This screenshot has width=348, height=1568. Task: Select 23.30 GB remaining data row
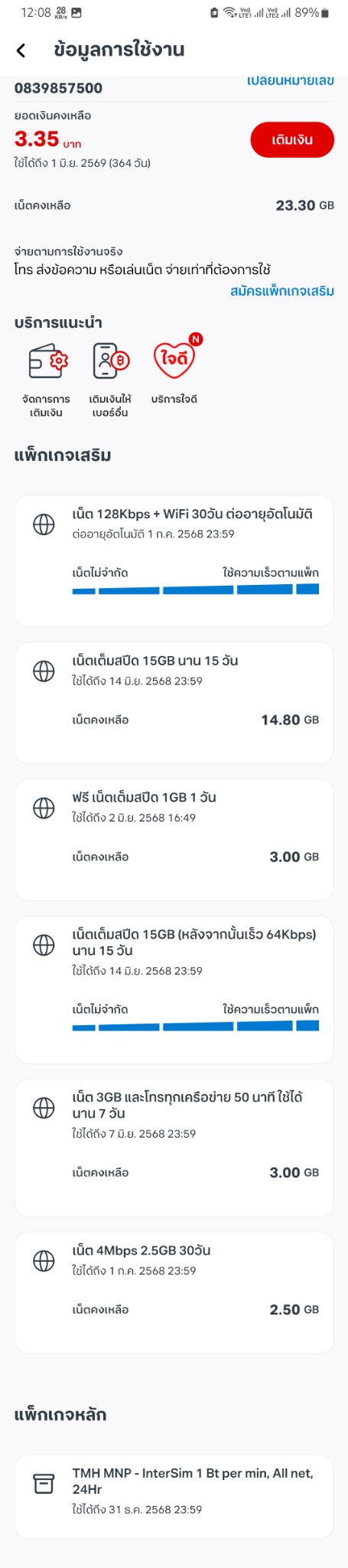click(x=174, y=205)
